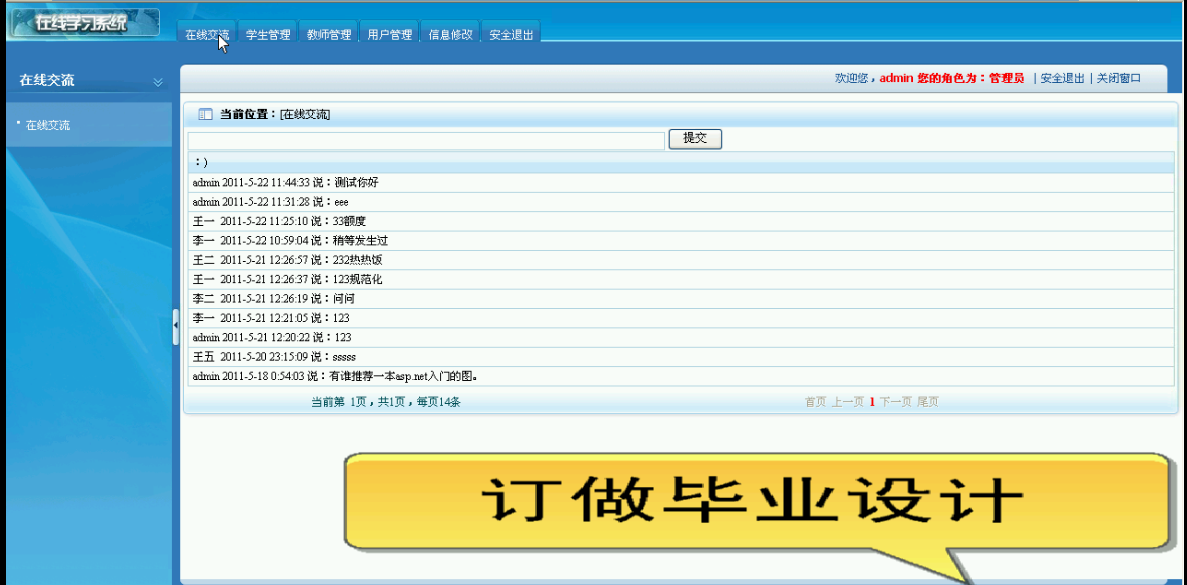Select the message row 稍等发生过
1187x585 pixels.
[x=681, y=241]
